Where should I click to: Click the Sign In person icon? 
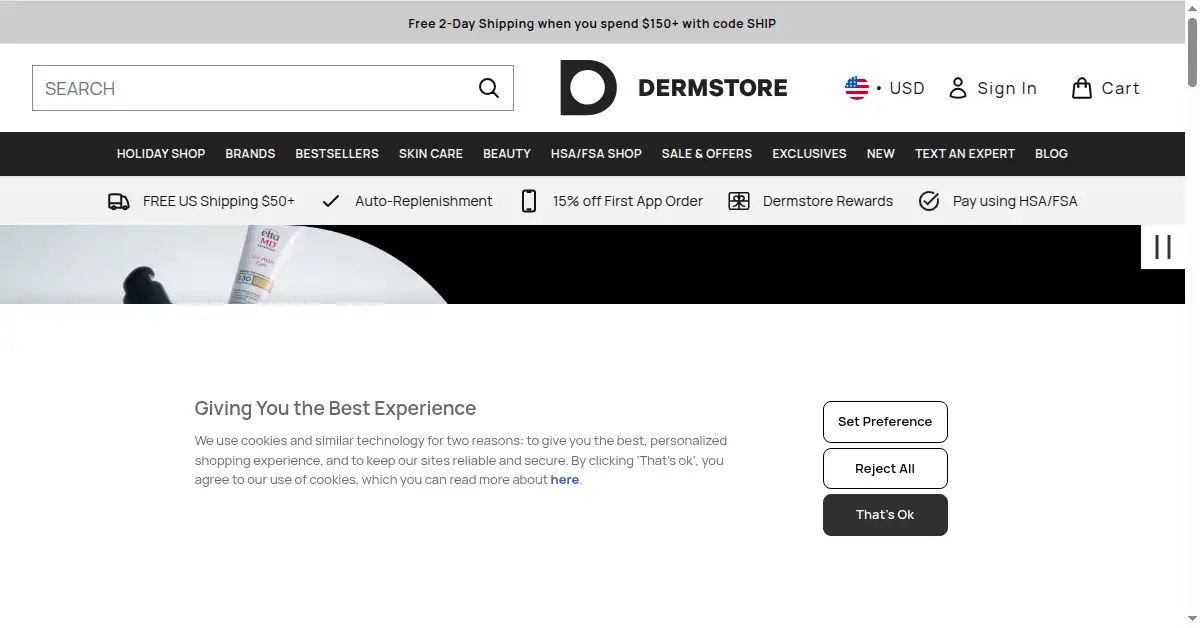tap(958, 88)
